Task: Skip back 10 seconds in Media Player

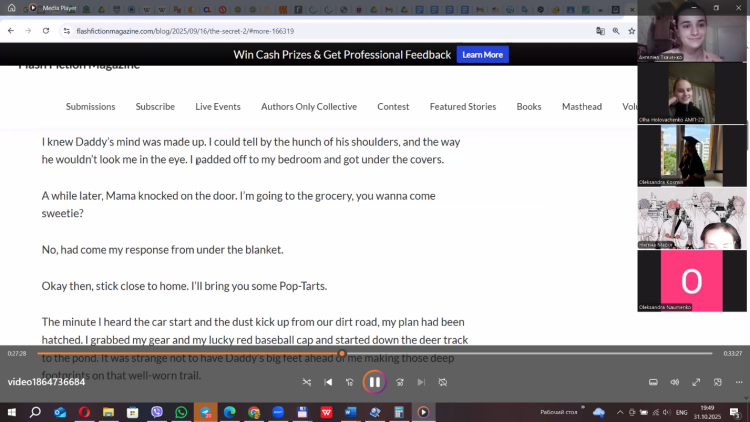Action: 350,382
